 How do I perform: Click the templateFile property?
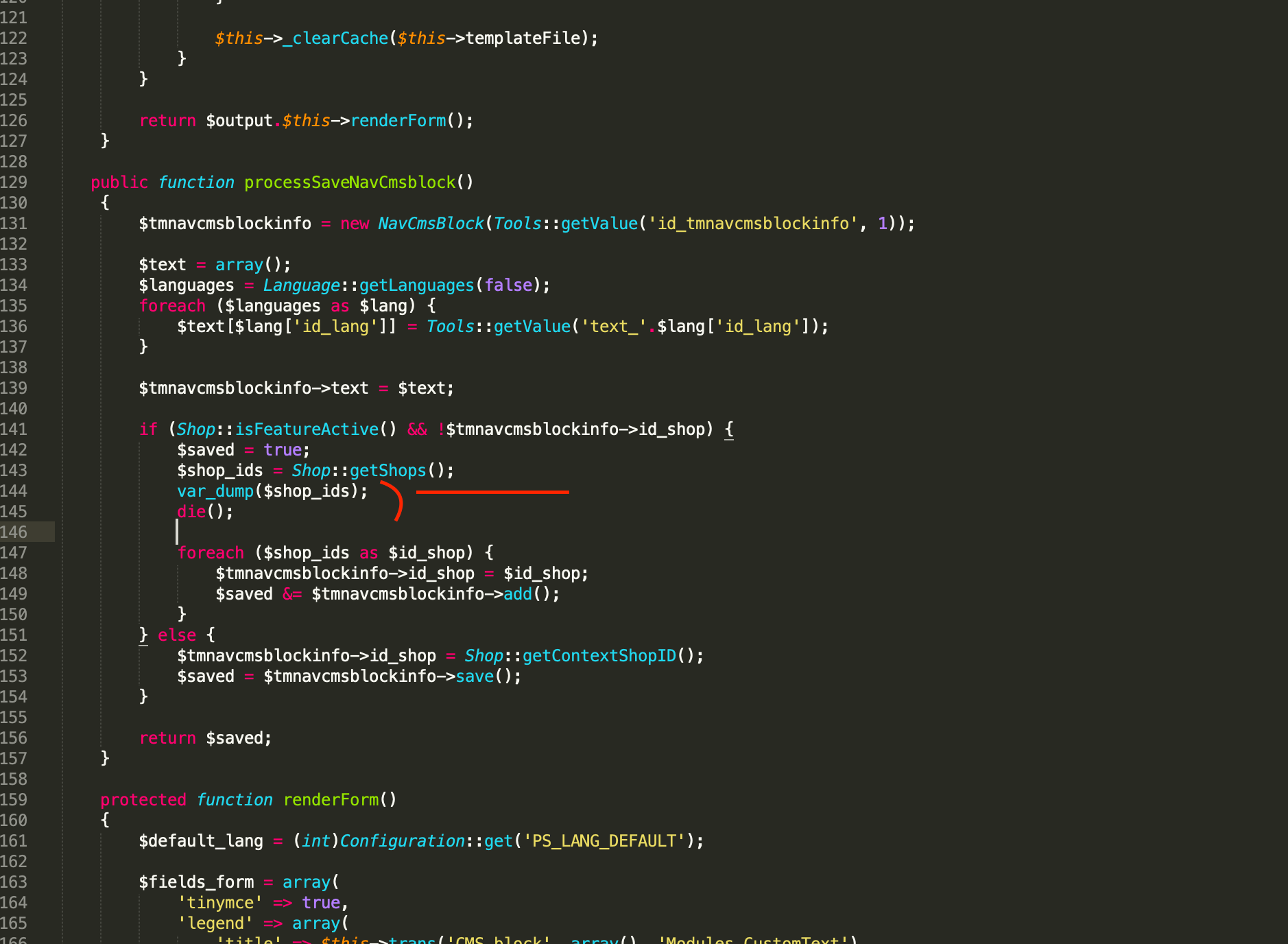[x=523, y=38]
